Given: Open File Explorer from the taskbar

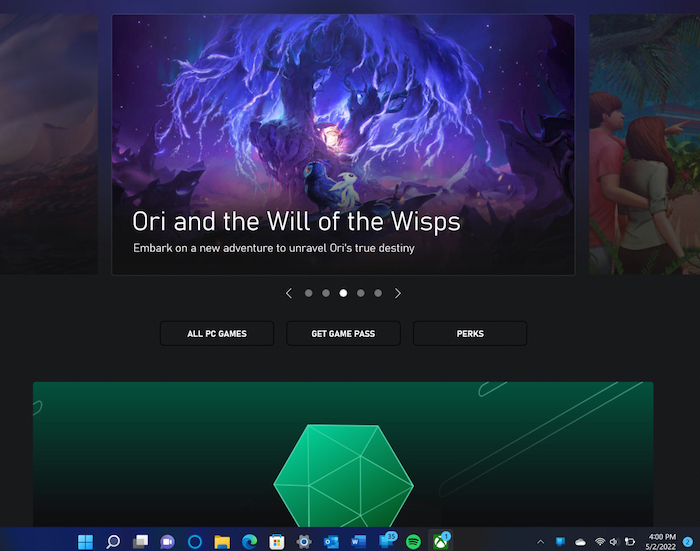Looking at the screenshot, I should tap(222, 542).
